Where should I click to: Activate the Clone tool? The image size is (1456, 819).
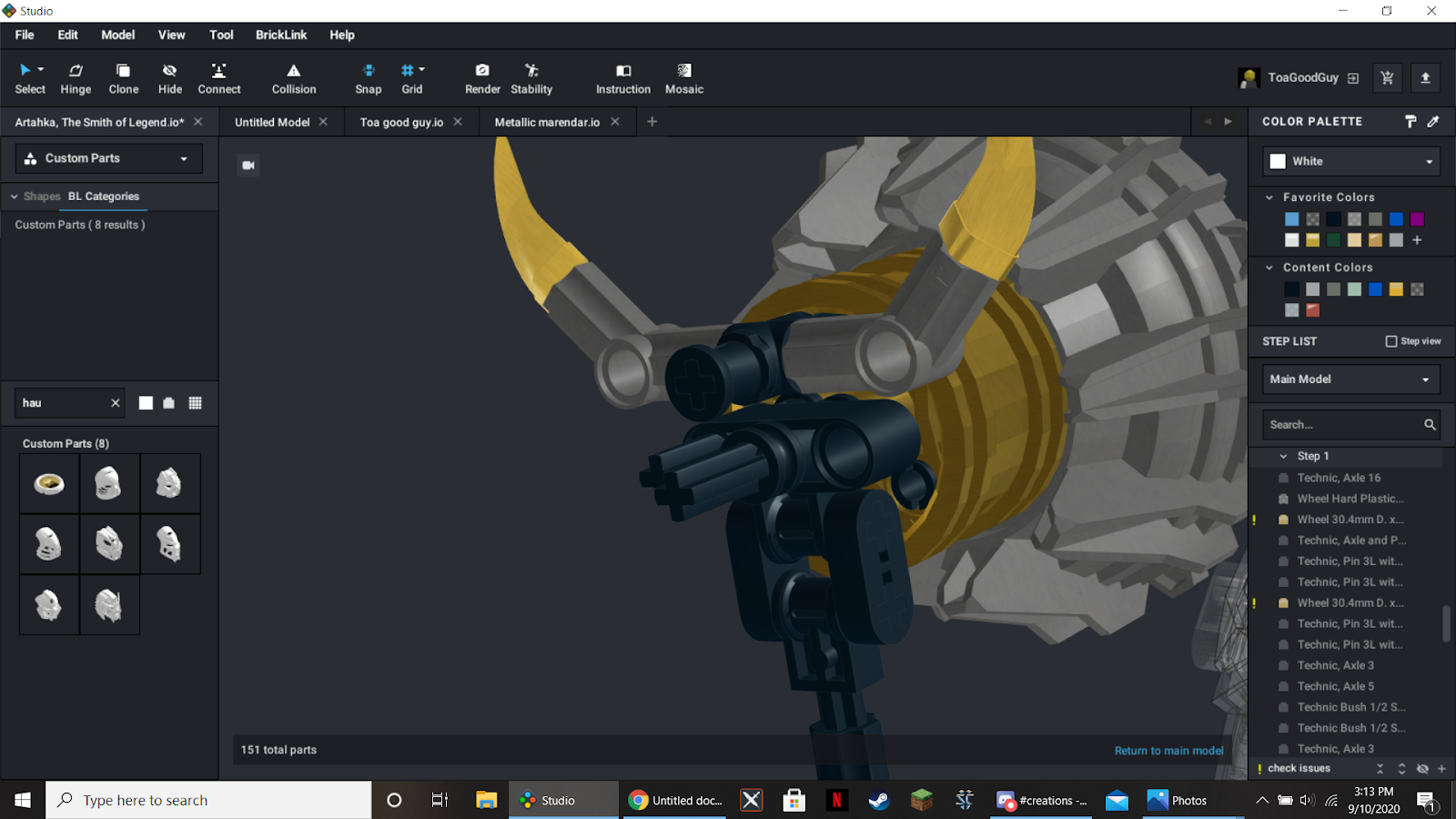pyautogui.click(x=124, y=79)
